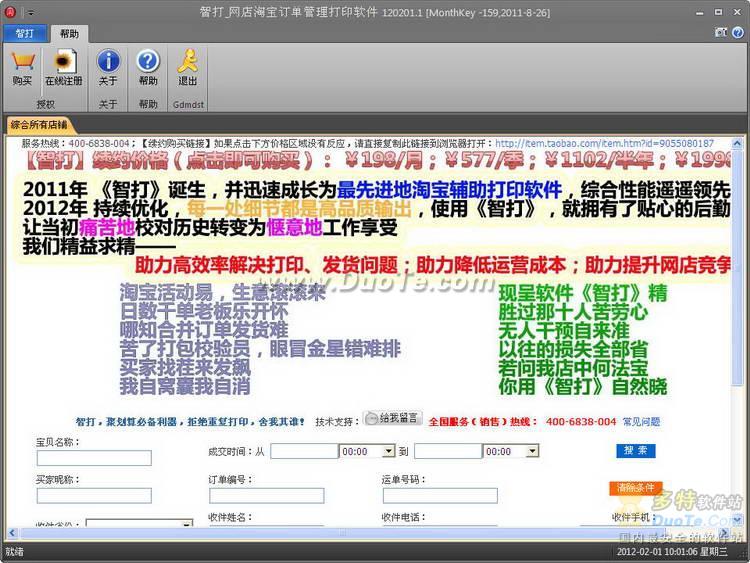
Task: Click the camera screenshot icon at top right
Action: pos(720,32)
